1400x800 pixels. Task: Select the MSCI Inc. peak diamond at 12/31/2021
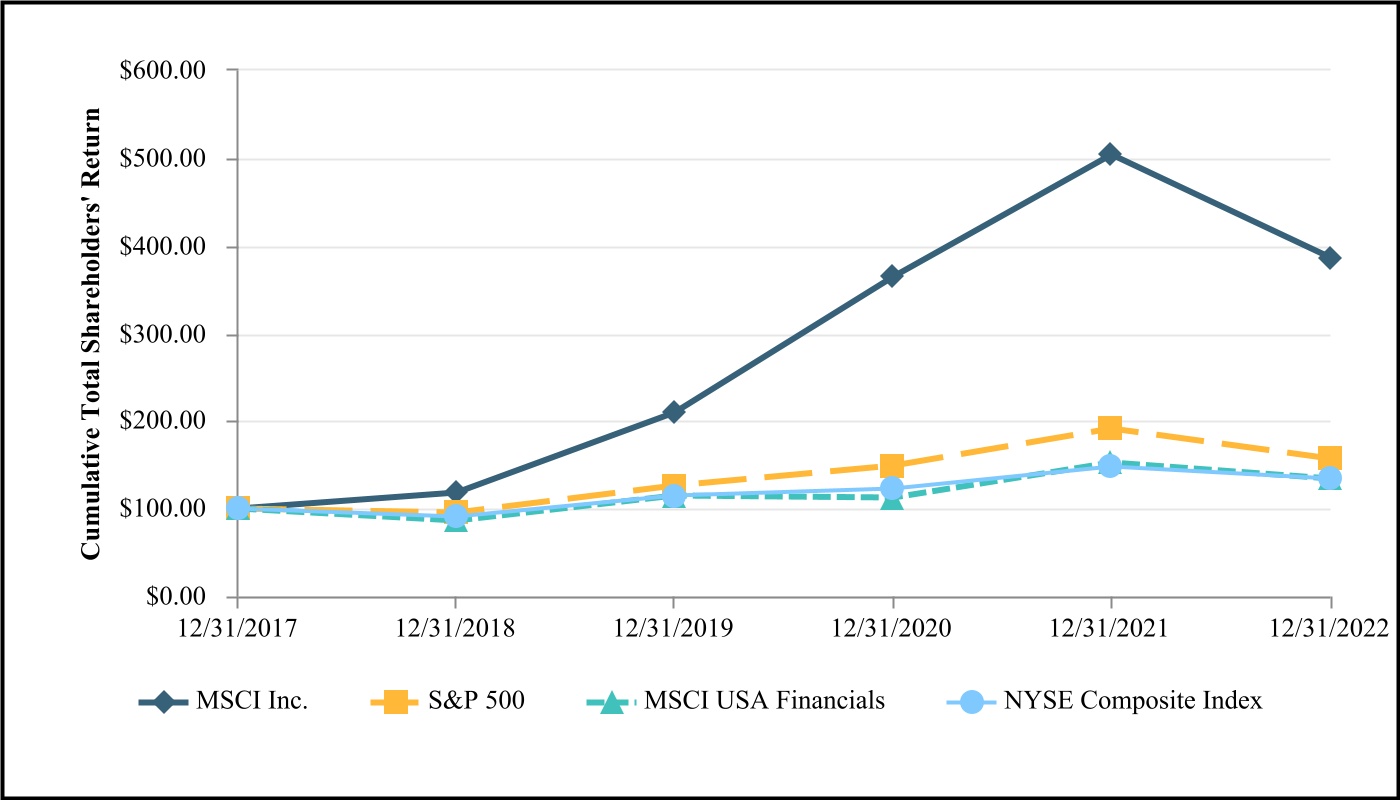[x=1109, y=154]
